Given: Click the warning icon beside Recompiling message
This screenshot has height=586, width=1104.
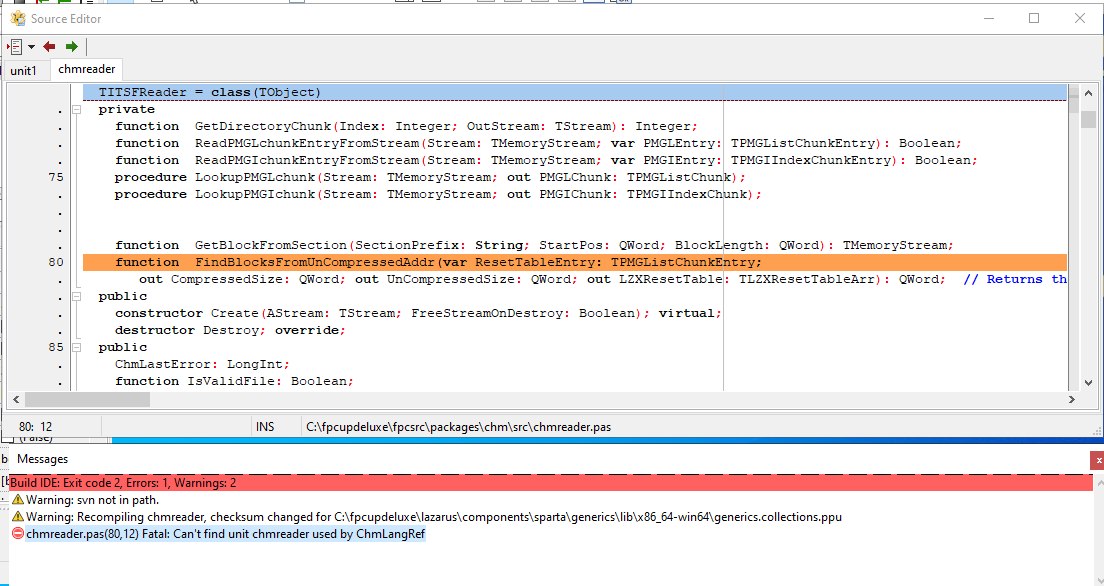Looking at the screenshot, I should (18, 517).
